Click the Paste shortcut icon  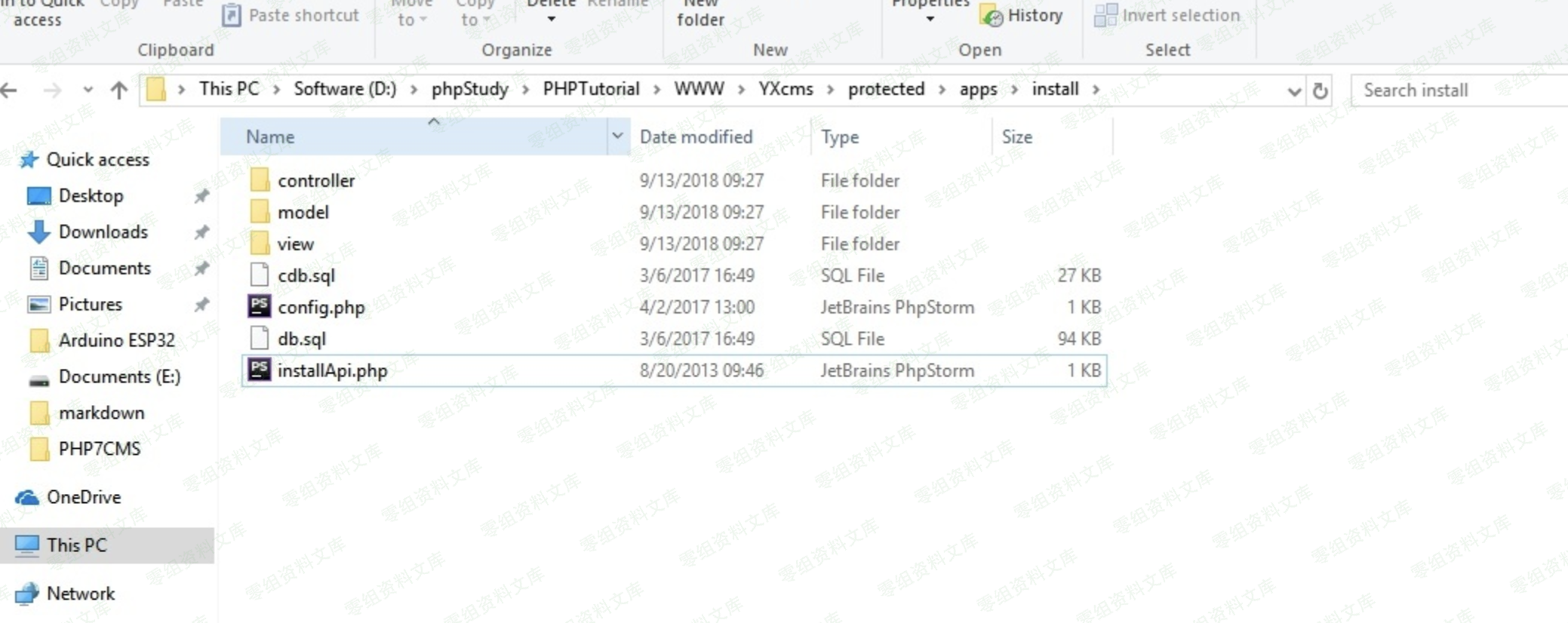[x=232, y=15]
